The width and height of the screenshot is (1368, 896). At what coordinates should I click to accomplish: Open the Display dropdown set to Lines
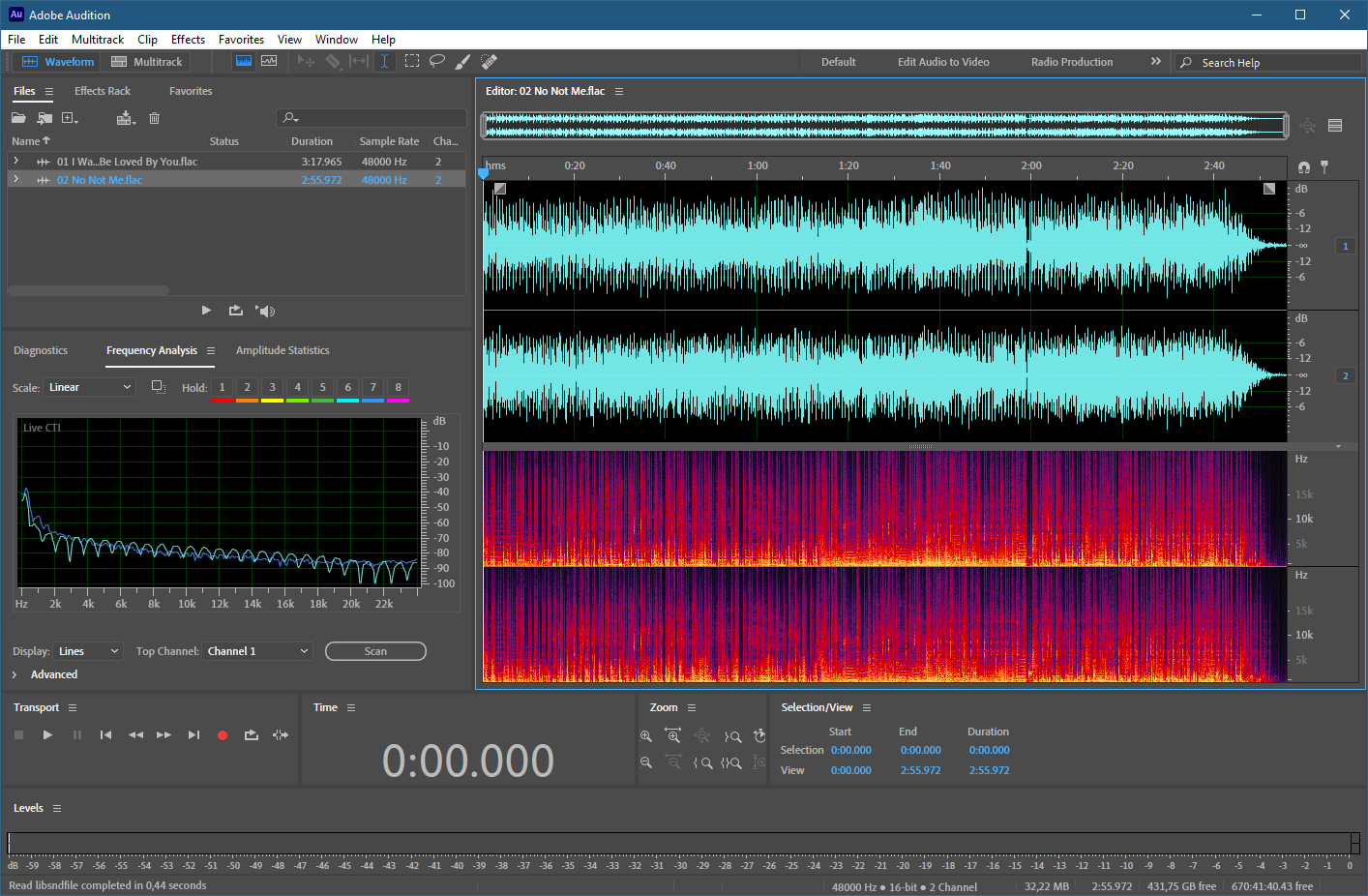pyautogui.click(x=88, y=651)
